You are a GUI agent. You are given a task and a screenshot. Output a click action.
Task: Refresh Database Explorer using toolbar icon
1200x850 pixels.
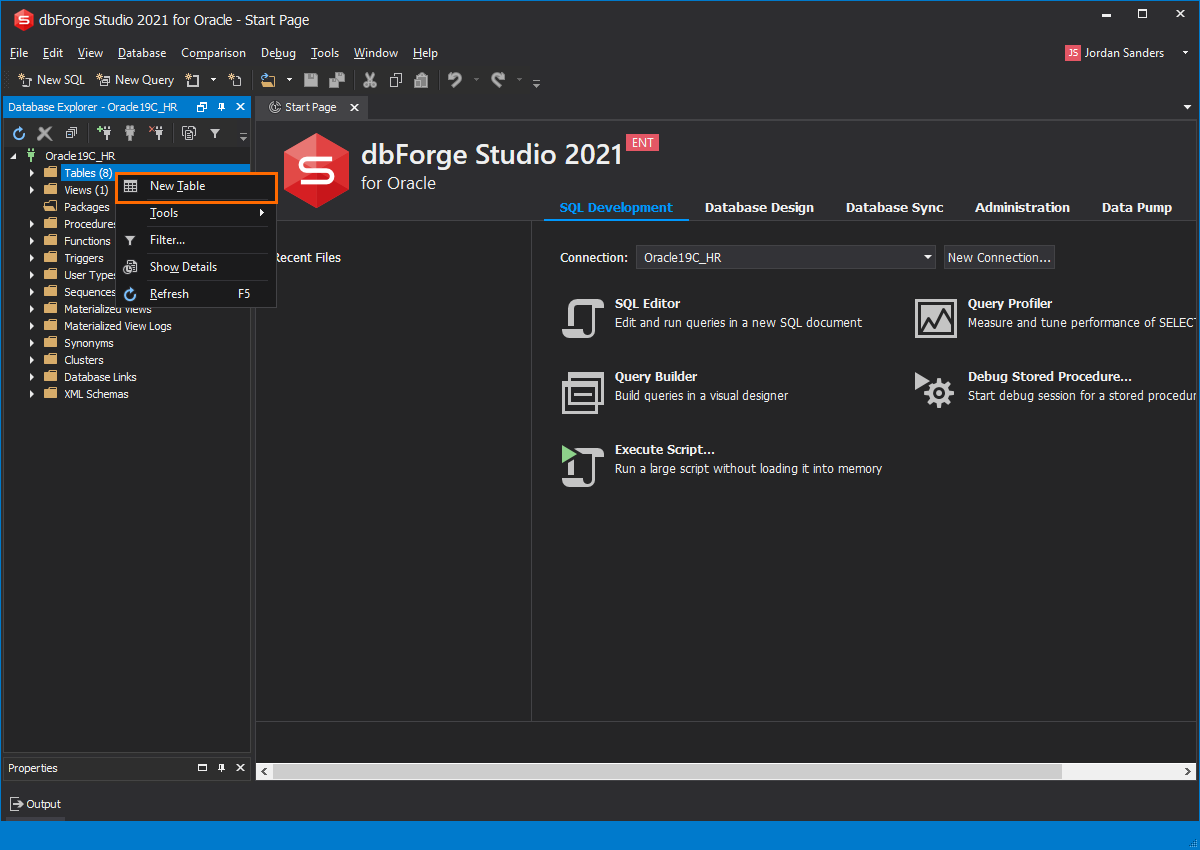(x=19, y=133)
